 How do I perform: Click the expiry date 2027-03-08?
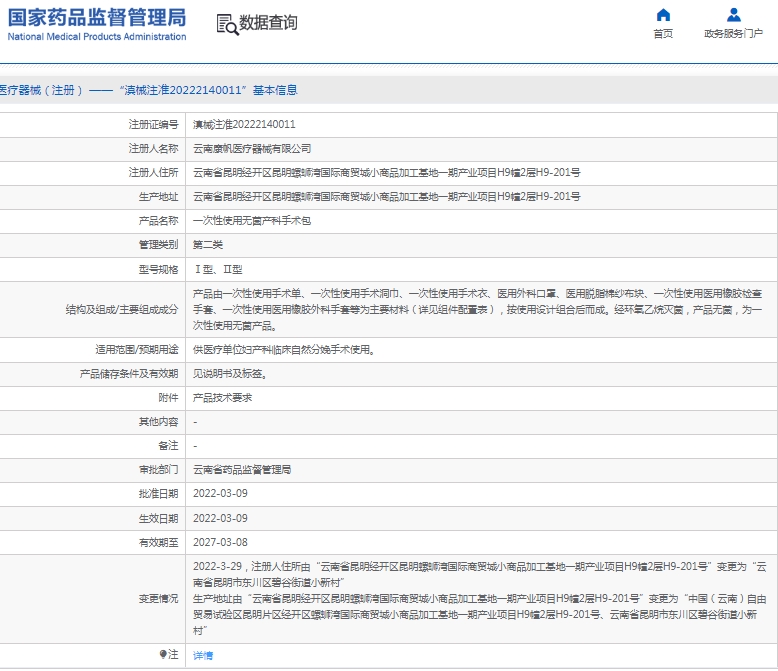(x=220, y=542)
